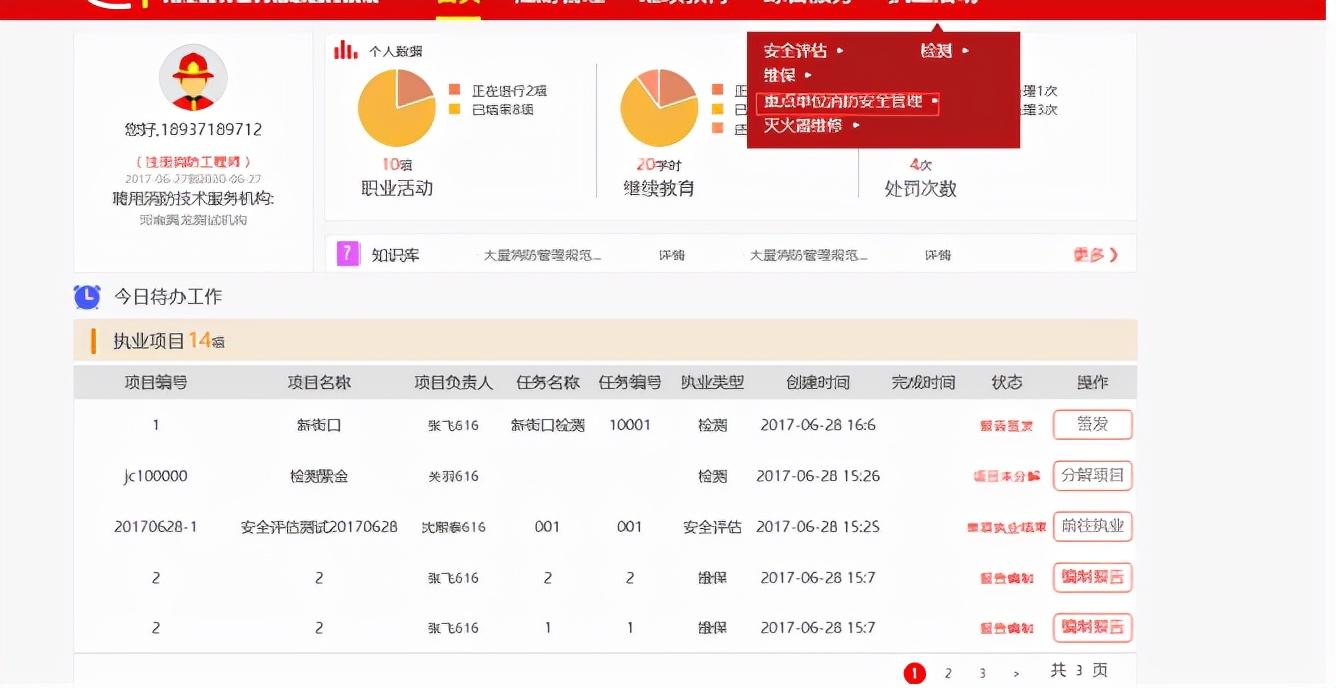Screen dimensions: 1336x688
Task: Click project number 20170628-1
Action: tap(155, 527)
